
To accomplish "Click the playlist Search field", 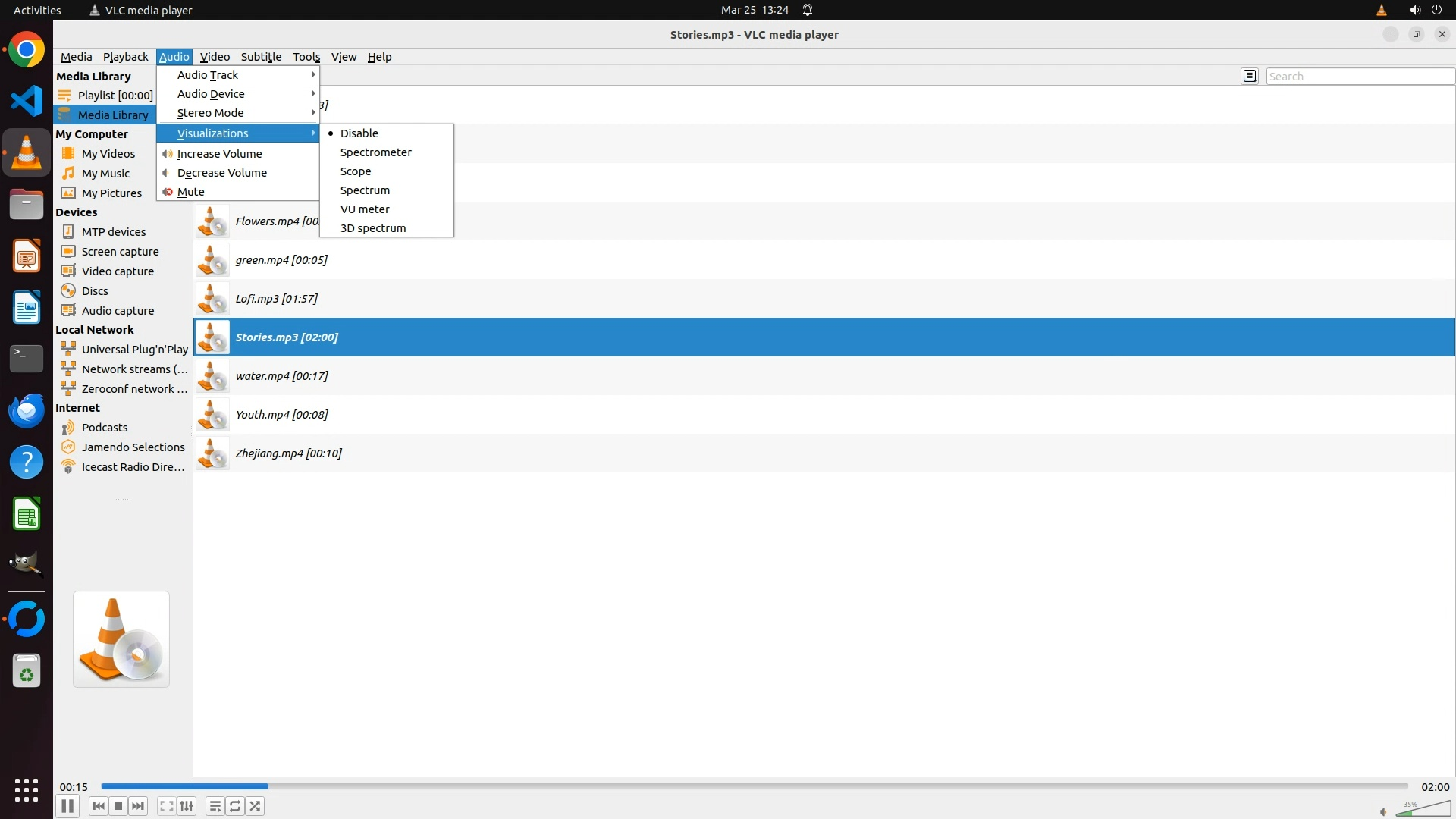I will click(1359, 77).
